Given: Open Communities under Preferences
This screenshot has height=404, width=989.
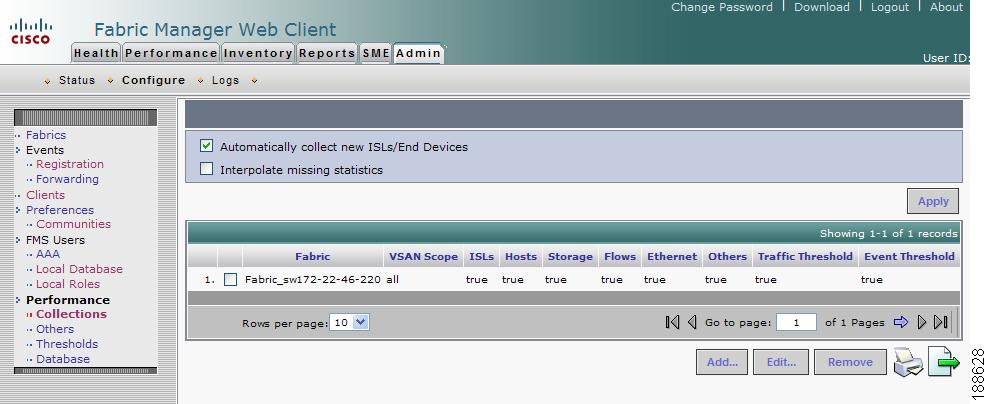Looking at the screenshot, I should (73, 224).
